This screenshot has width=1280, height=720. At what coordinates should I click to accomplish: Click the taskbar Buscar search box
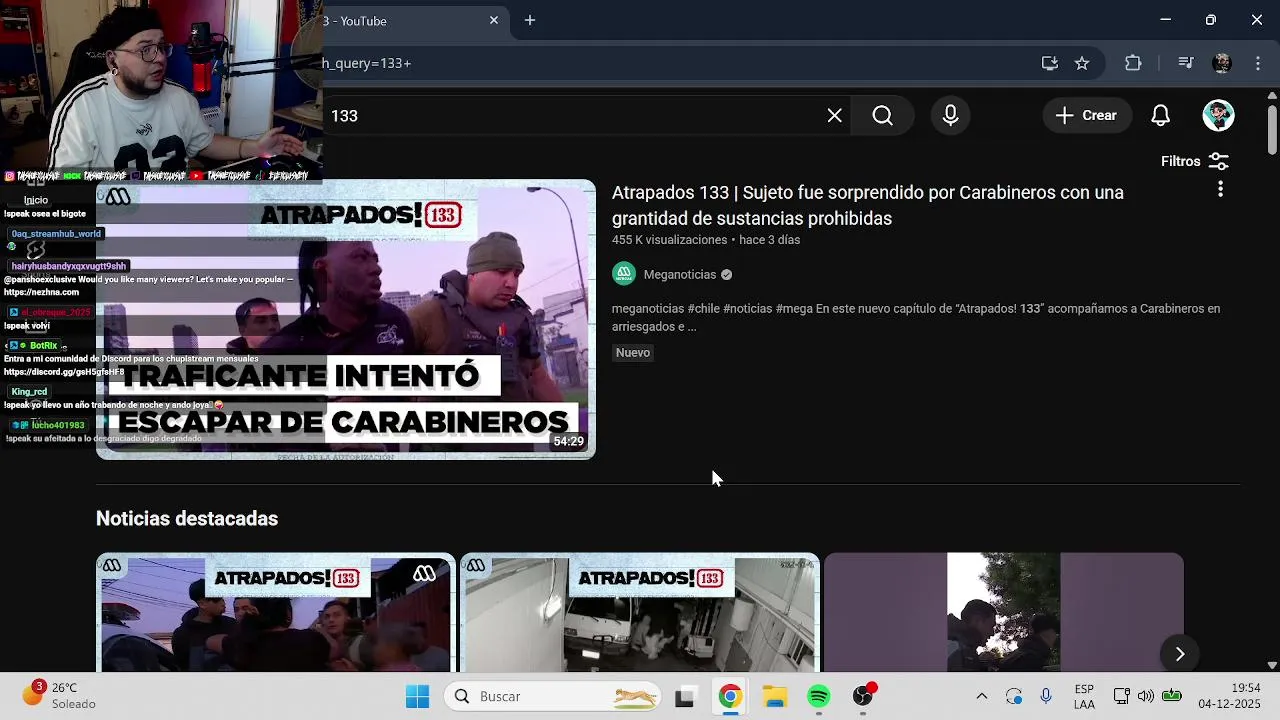tap(553, 696)
